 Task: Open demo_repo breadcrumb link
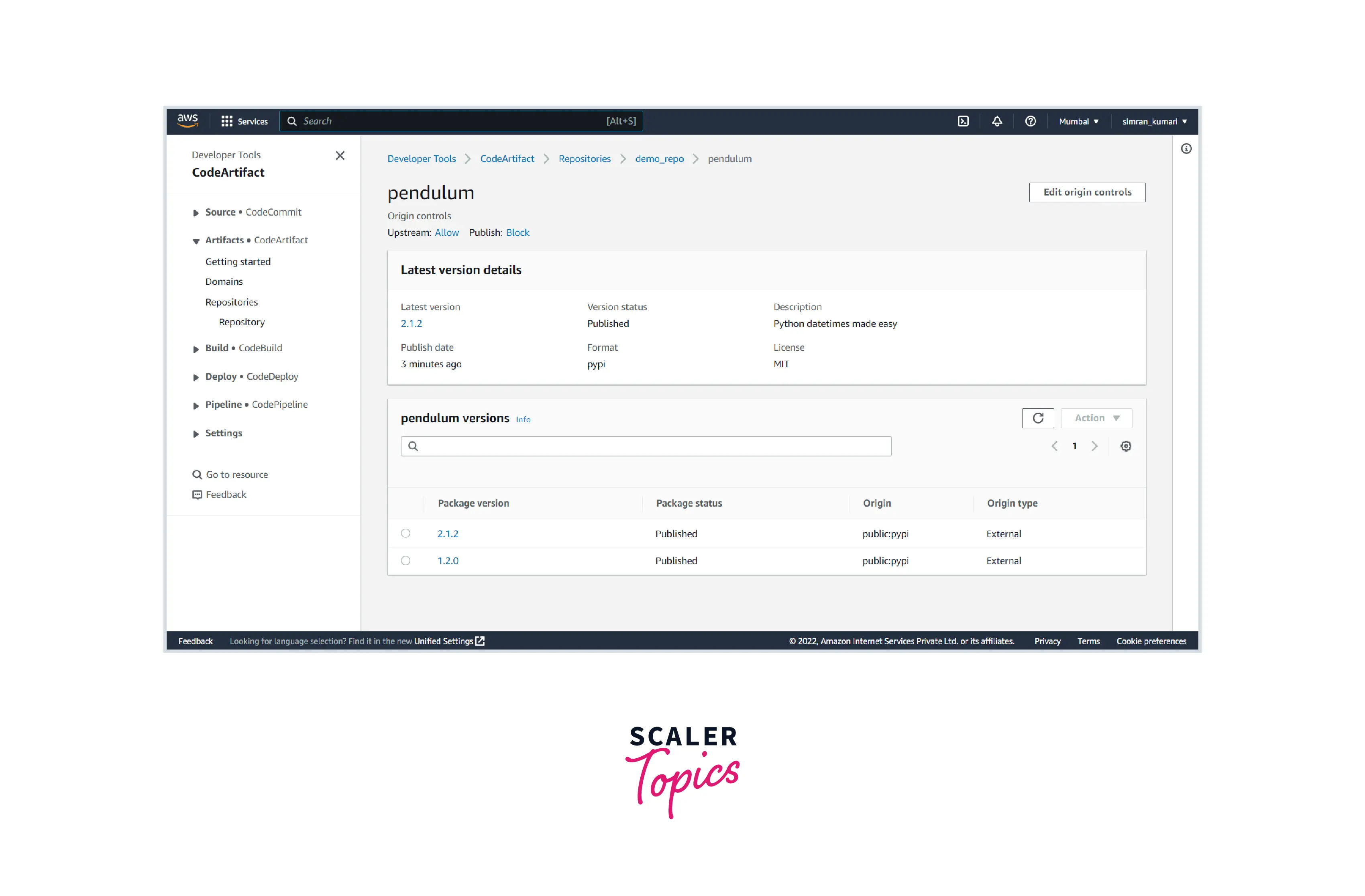coord(659,159)
